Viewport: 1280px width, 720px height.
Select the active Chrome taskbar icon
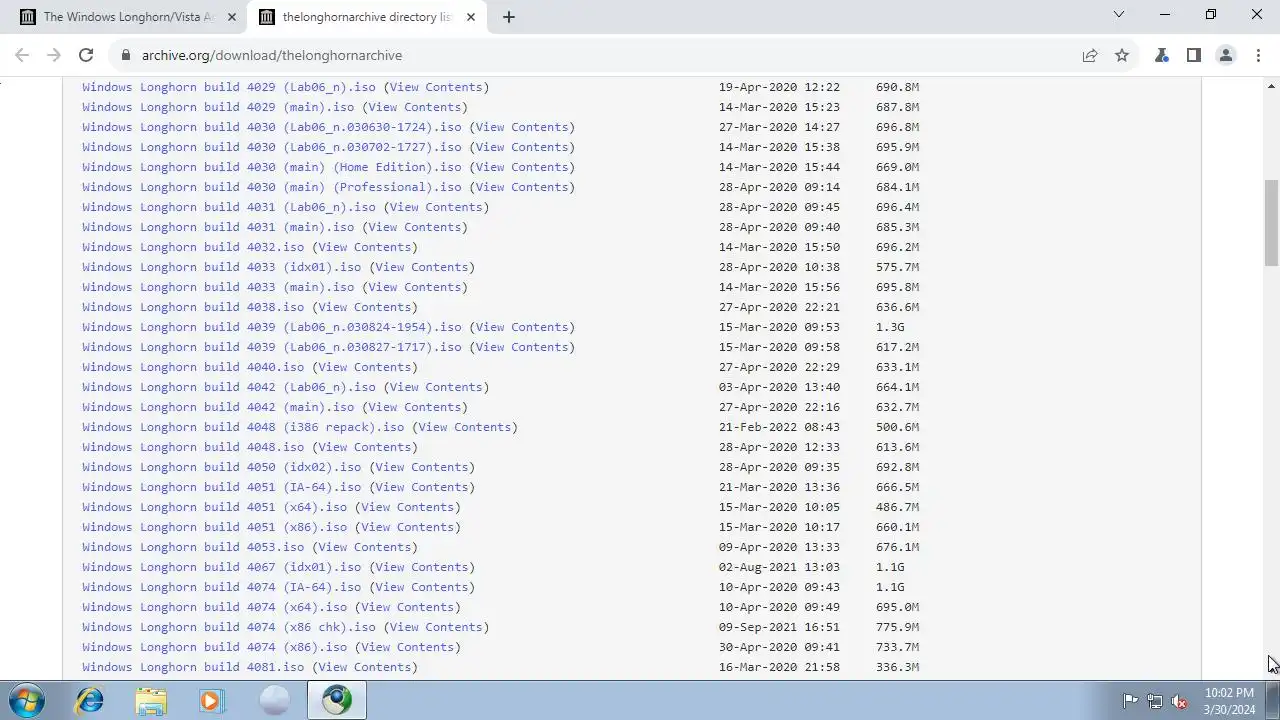coord(337,700)
